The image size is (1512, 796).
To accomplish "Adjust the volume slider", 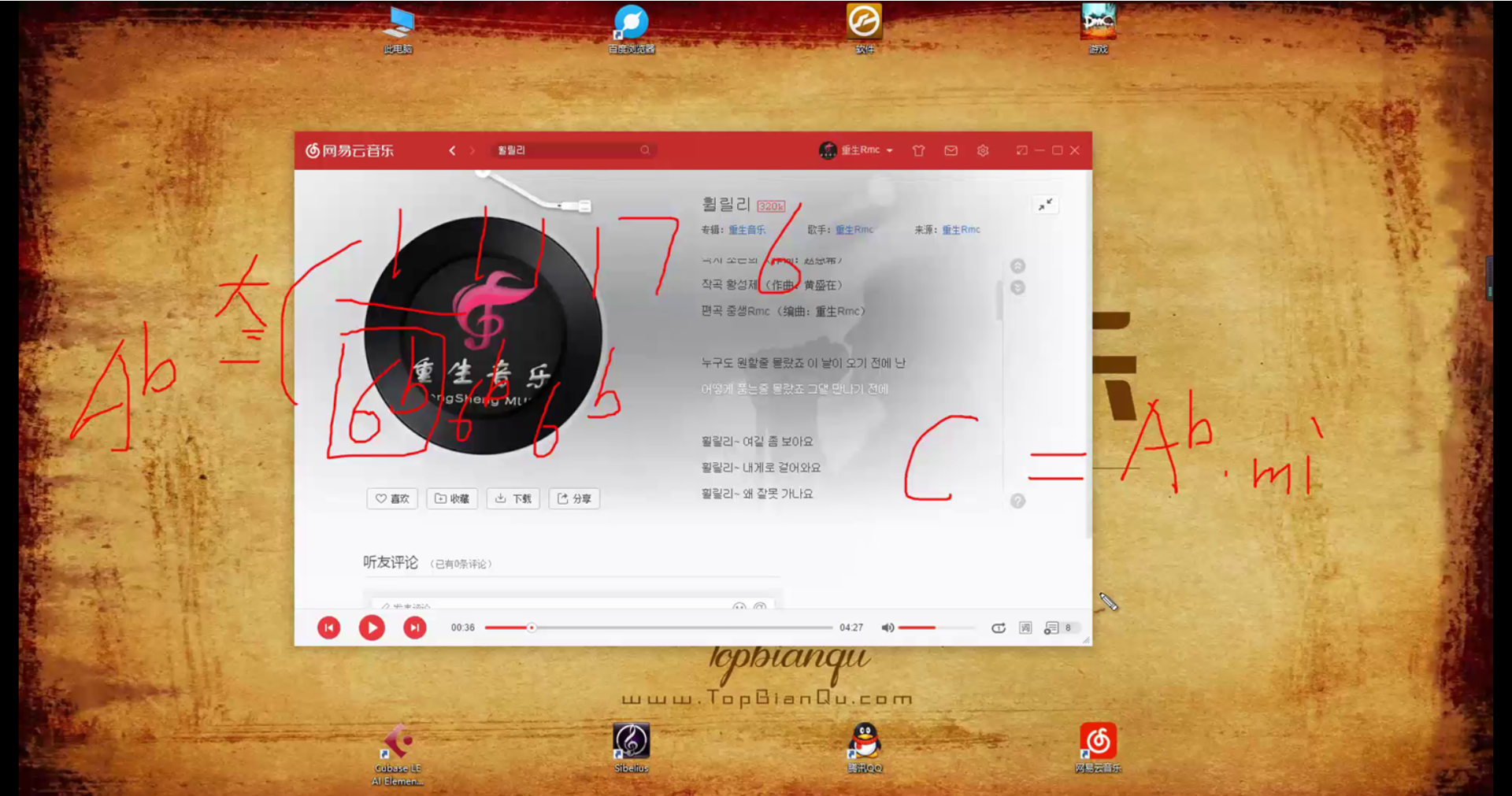I will (x=936, y=628).
